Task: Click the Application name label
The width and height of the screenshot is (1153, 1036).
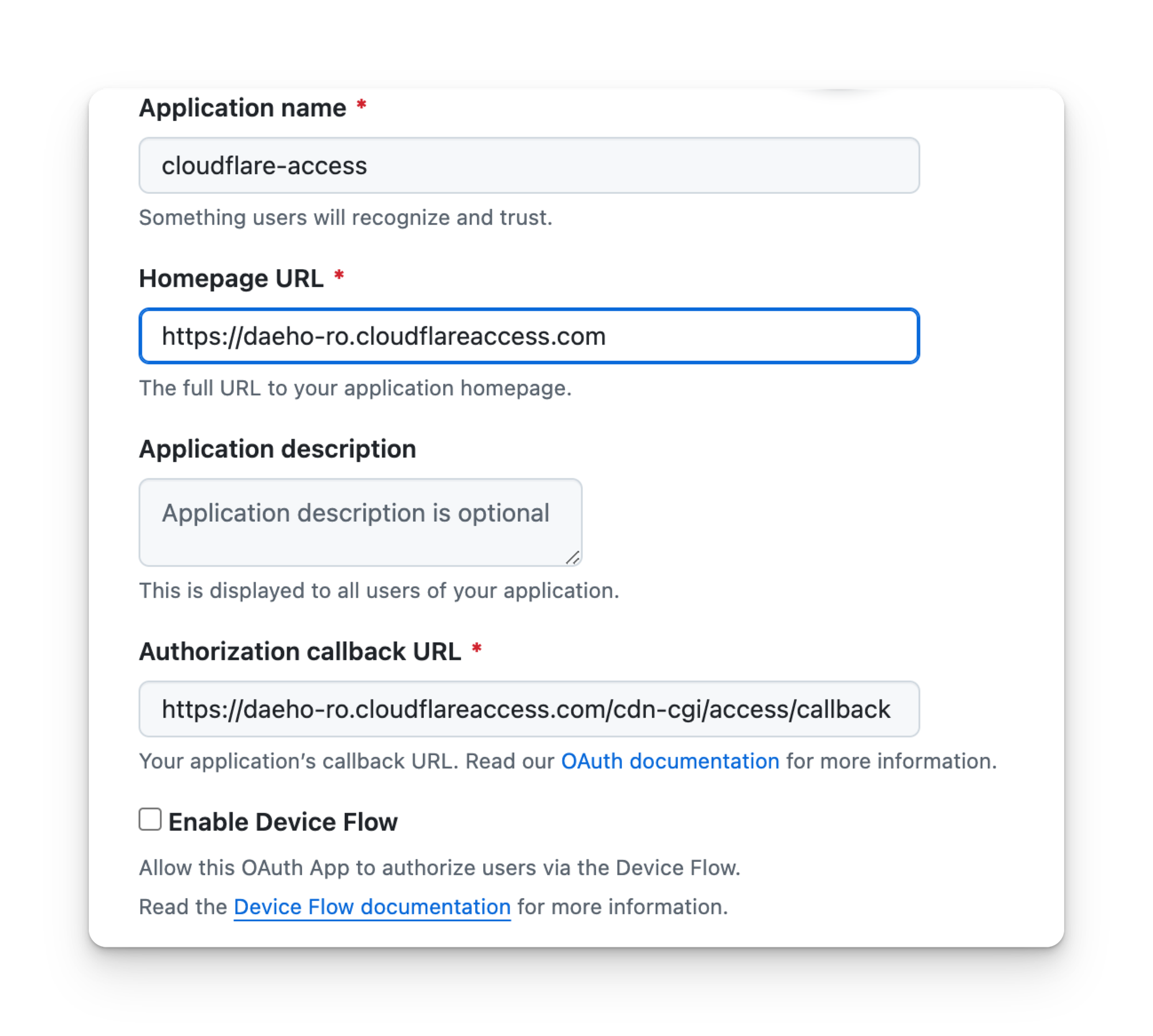Action: click(x=243, y=108)
